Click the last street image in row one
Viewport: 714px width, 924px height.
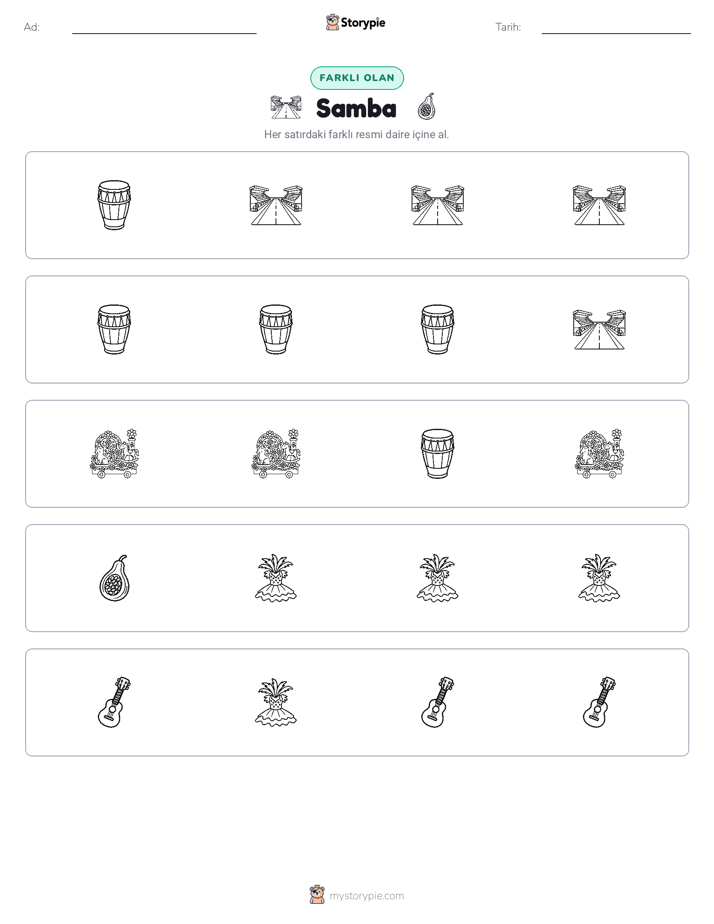pyautogui.click(x=599, y=205)
